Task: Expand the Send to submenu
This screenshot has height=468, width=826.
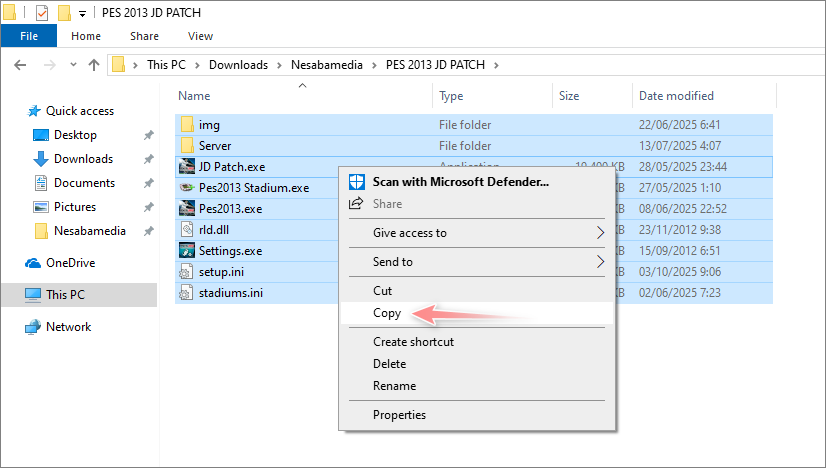Action: click(x=600, y=262)
